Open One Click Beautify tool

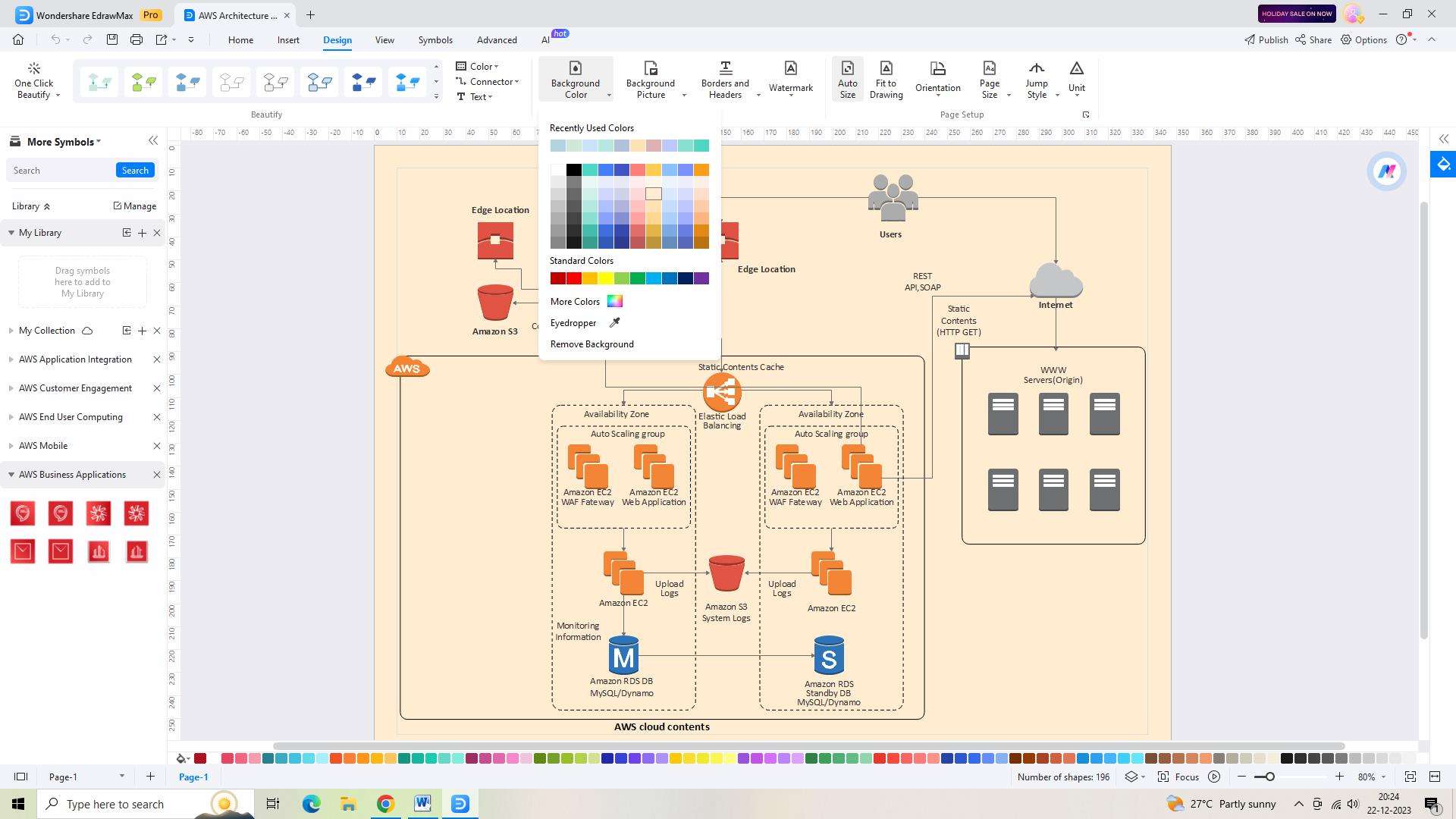[34, 80]
